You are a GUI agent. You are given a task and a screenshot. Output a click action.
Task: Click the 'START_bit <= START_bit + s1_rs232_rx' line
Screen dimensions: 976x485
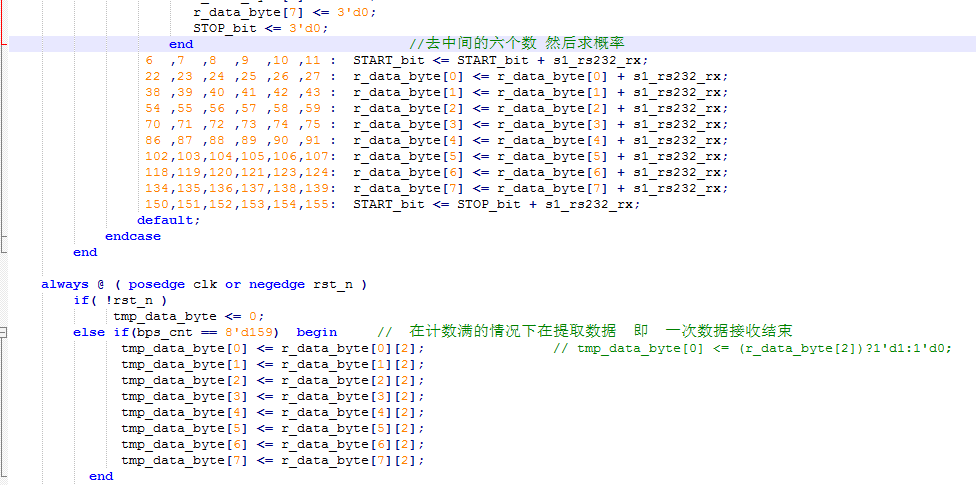pos(501,60)
